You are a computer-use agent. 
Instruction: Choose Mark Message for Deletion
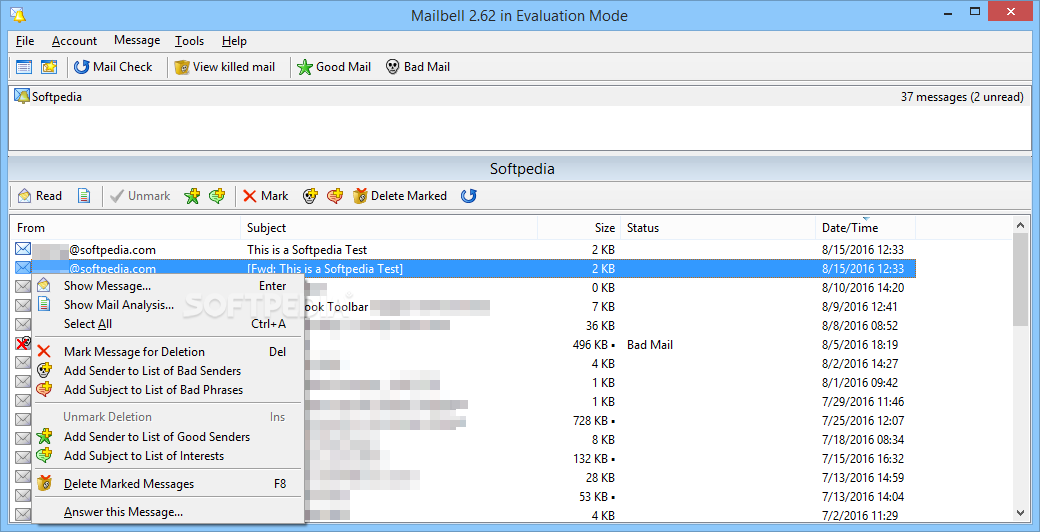point(168,352)
